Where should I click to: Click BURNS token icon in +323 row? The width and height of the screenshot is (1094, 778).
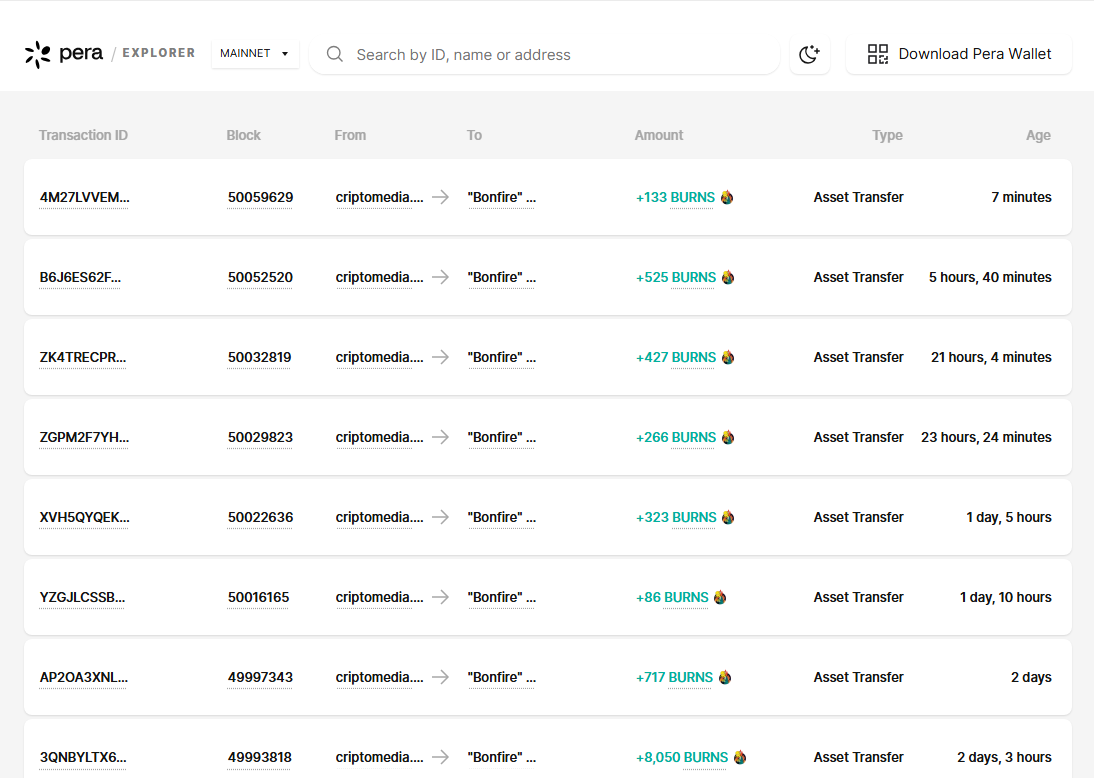coord(728,518)
